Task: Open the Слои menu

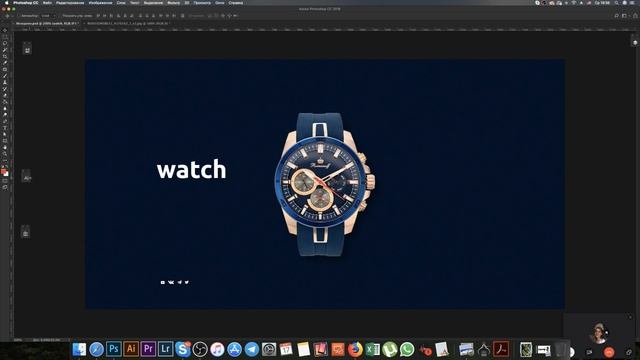Action: point(121,2)
